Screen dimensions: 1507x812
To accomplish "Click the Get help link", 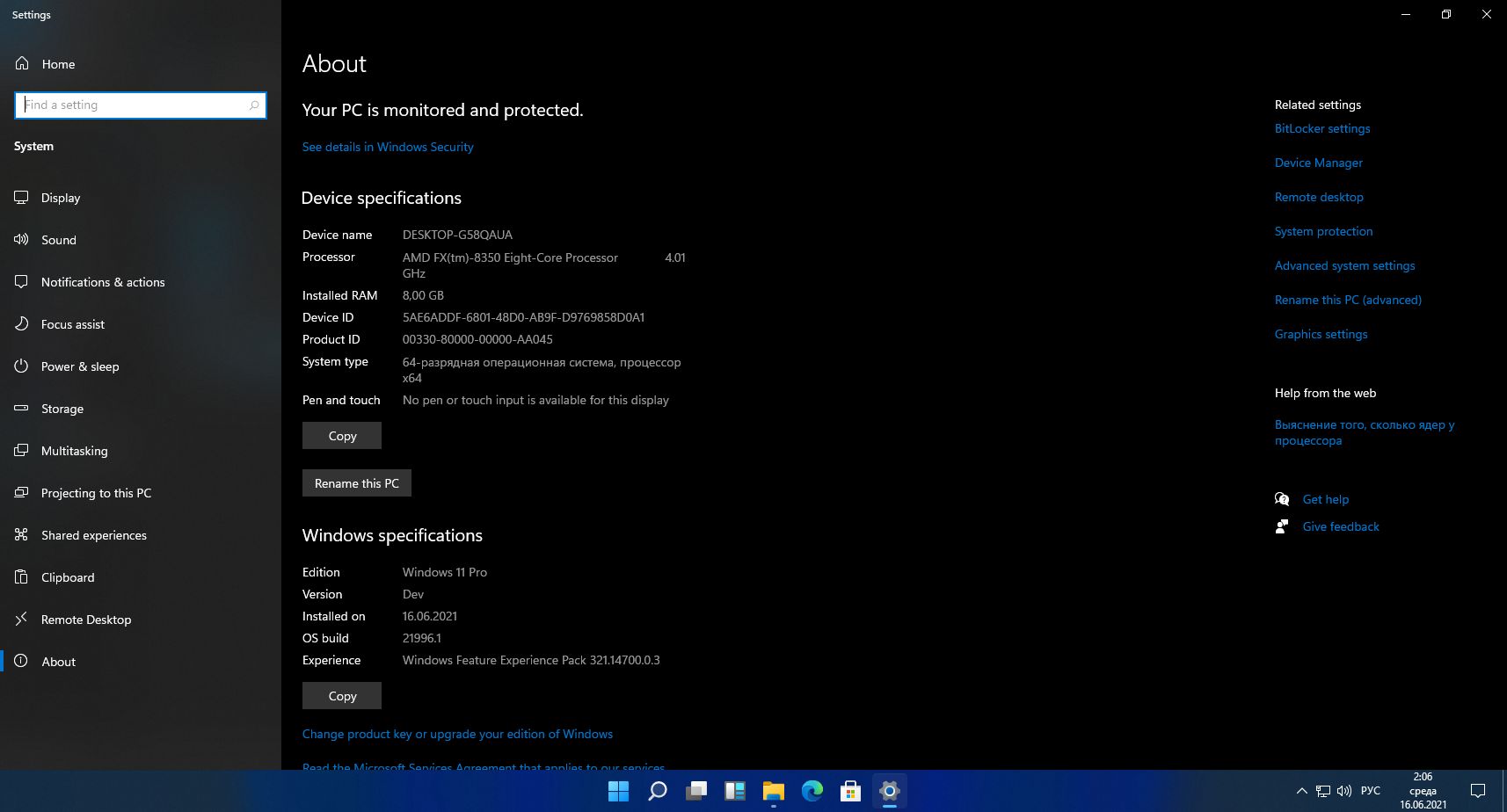I will point(1325,499).
